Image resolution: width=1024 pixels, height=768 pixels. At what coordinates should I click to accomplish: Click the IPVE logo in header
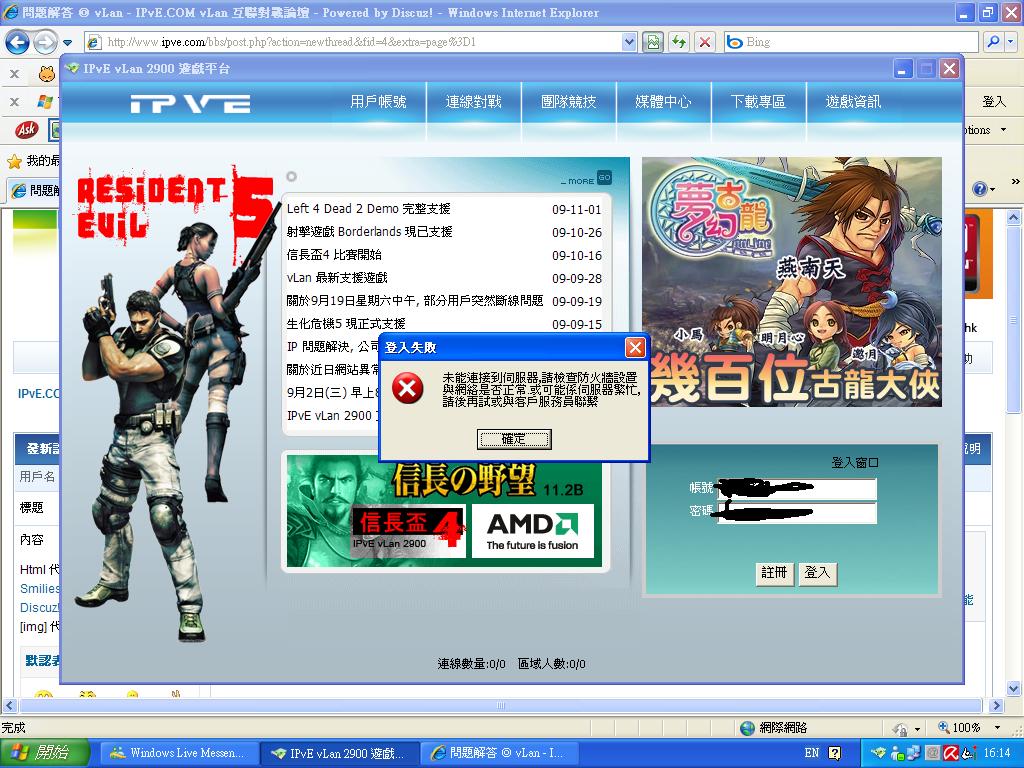pos(190,104)
